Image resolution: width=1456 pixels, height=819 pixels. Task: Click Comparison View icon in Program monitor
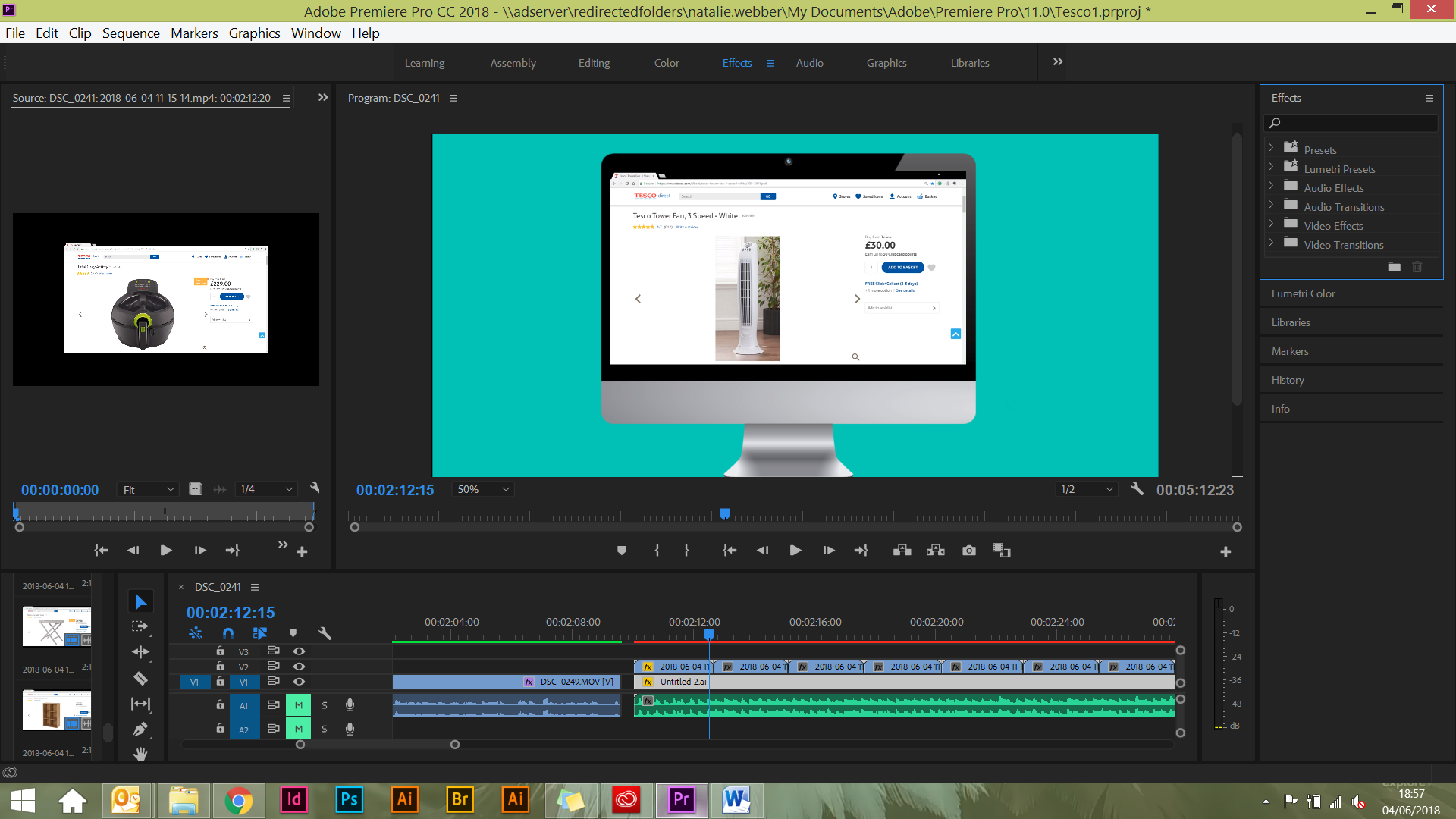pyautogui.click(x=1002, y=551)
